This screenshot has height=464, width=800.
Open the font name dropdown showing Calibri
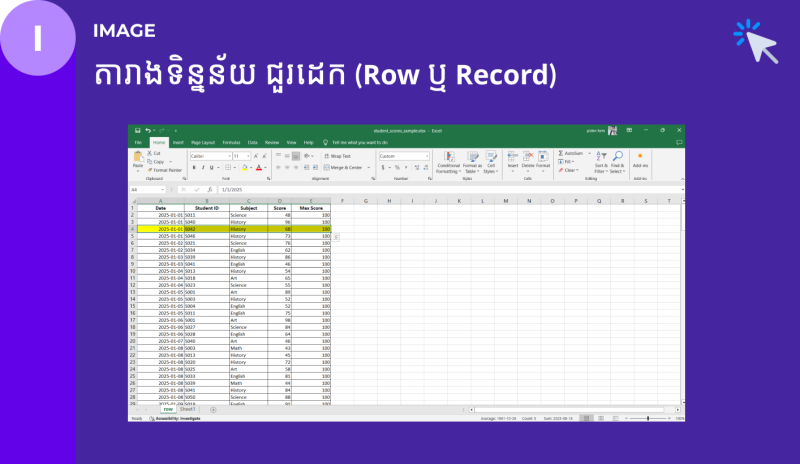(x=208, y=156)
